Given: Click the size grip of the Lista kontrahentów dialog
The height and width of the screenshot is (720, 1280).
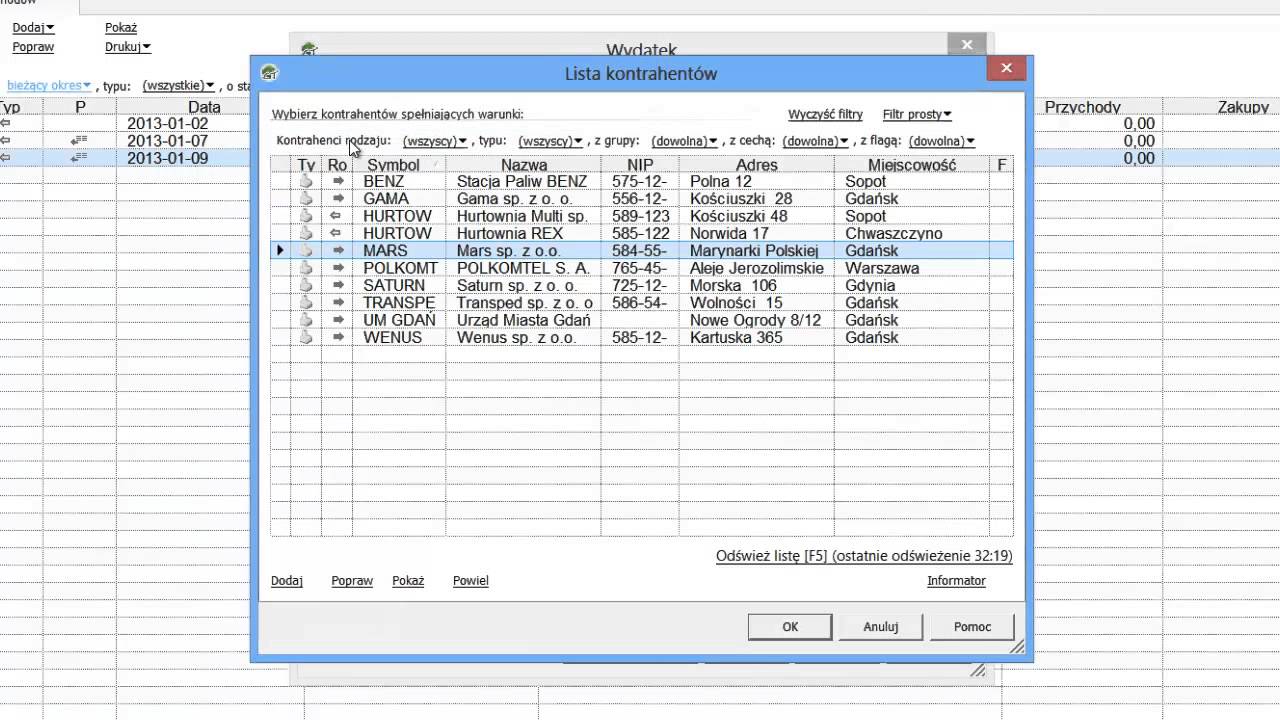Looking at the screenshot, I should (1017, 648).
